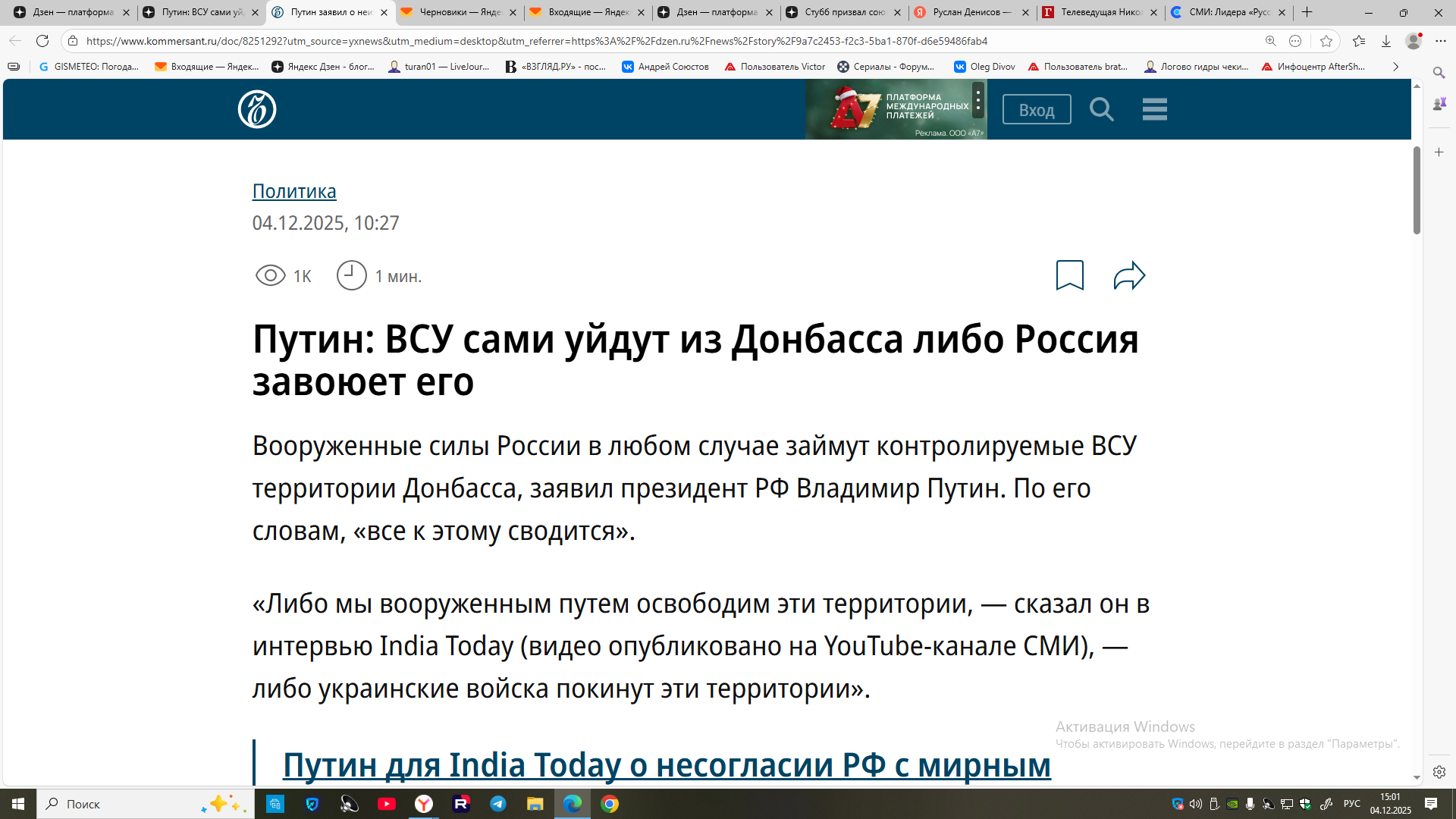Open the hamburger menu icon
Screen dimensions: 1456x819
point(1154,109)
